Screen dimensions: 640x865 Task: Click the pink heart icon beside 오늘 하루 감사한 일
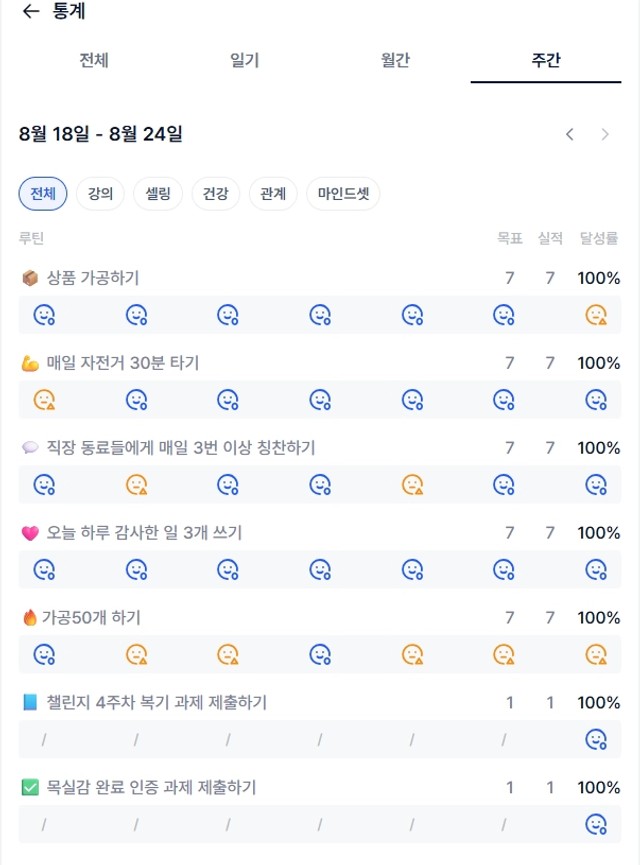30,533
